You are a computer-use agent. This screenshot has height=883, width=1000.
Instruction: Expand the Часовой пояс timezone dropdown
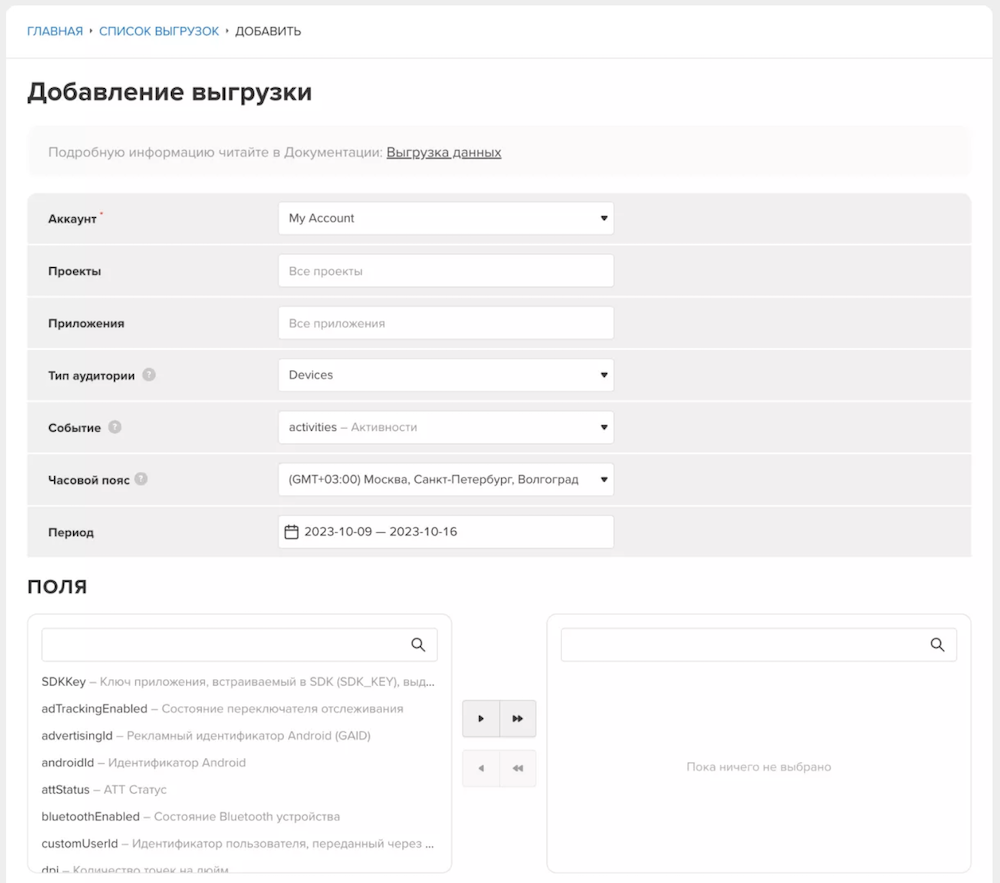point(445,479)
